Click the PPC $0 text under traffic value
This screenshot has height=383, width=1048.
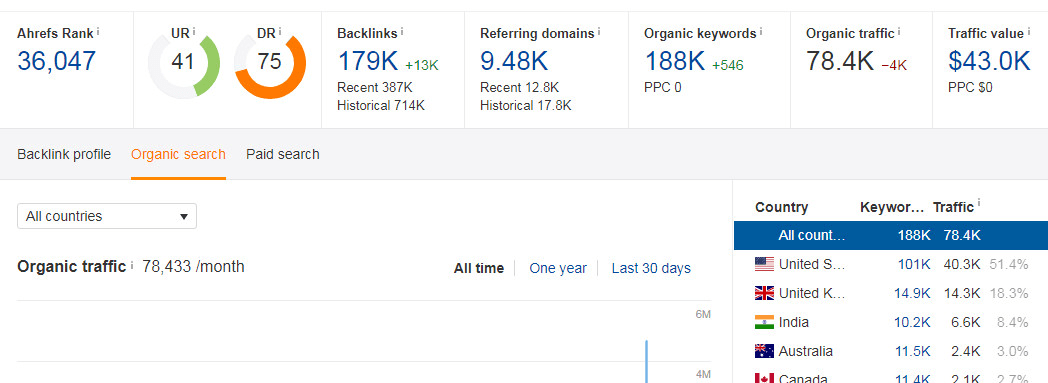pos(970,87)
